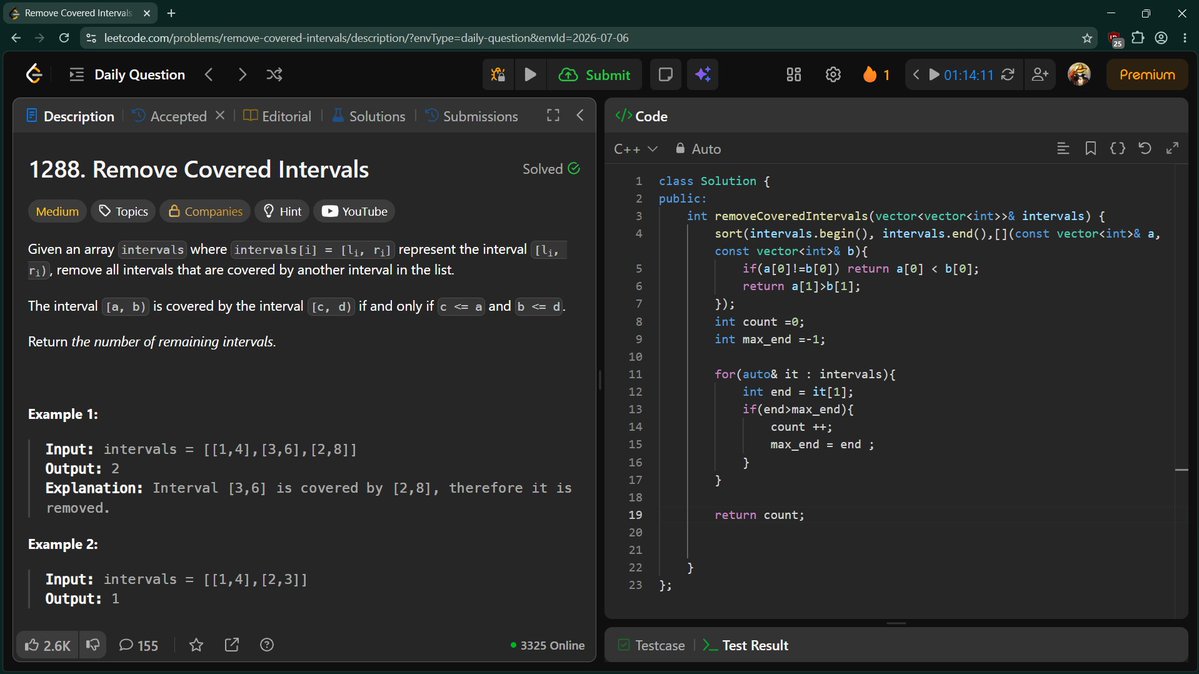Bookmark the code icon
The image size is (1199, 674).
[x=1090, y=148]
